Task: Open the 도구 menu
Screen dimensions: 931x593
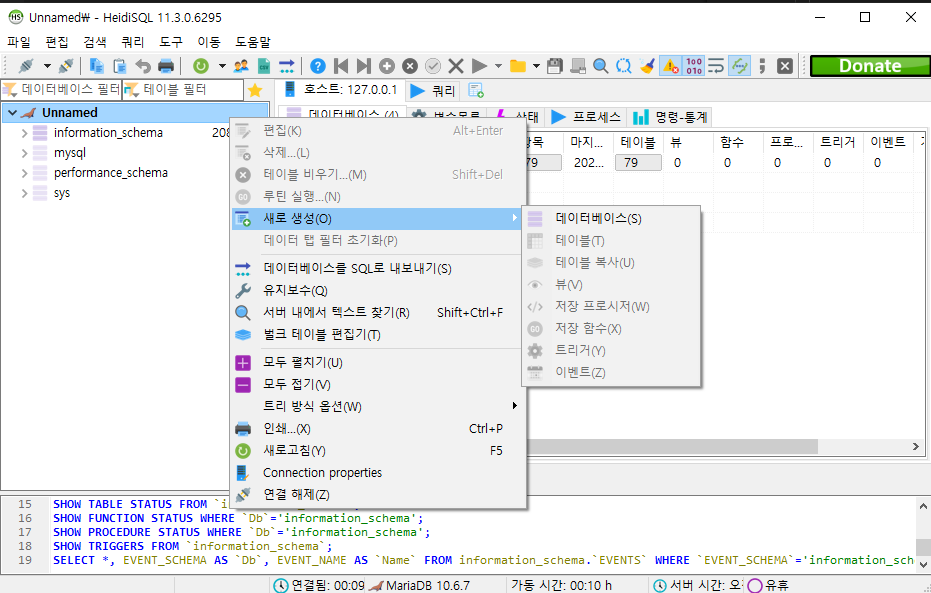Action: click(171, 42)
